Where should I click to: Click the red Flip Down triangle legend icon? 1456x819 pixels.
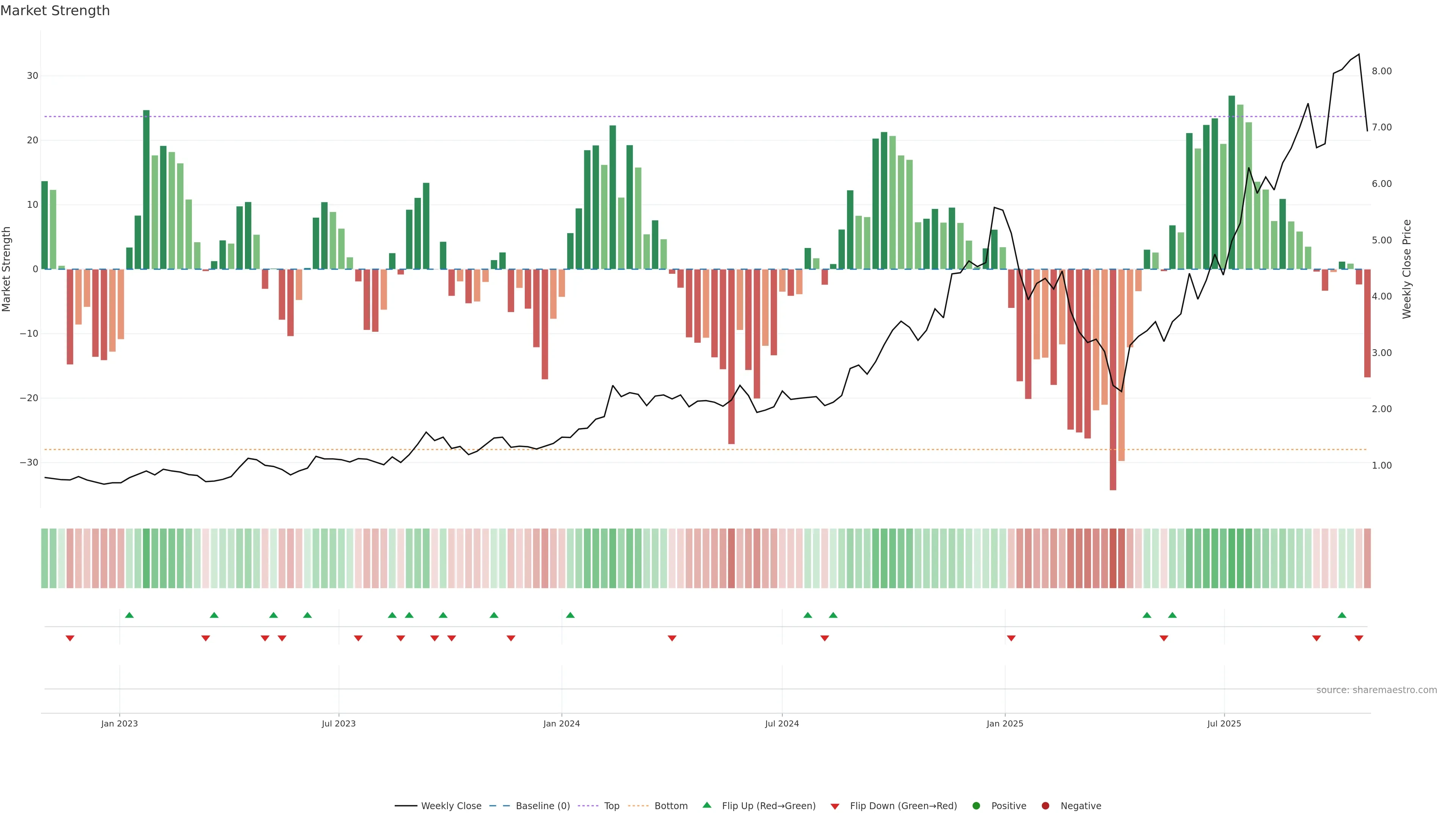[835, 806]
